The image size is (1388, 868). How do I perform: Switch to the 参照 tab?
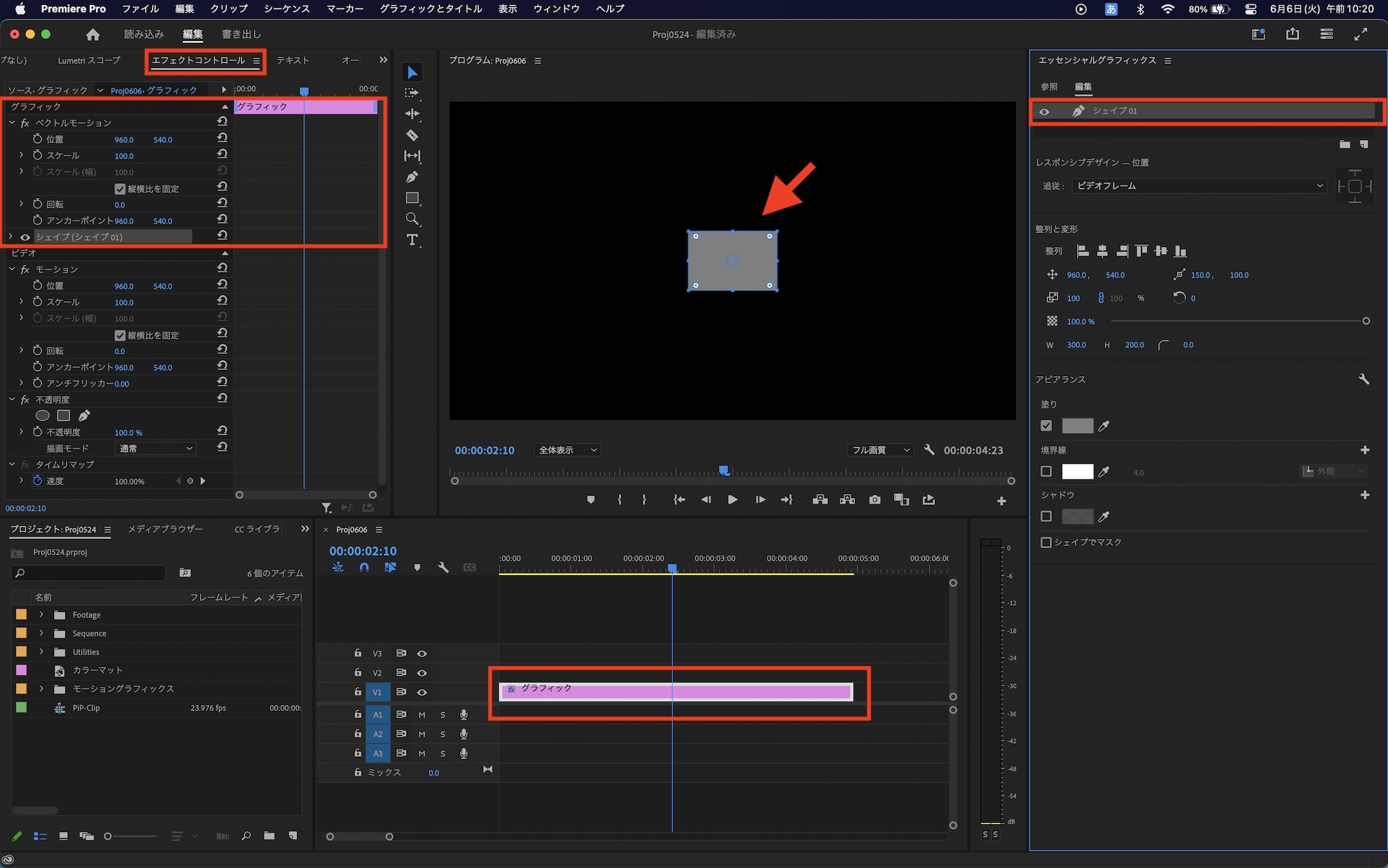pos(1049,87)
